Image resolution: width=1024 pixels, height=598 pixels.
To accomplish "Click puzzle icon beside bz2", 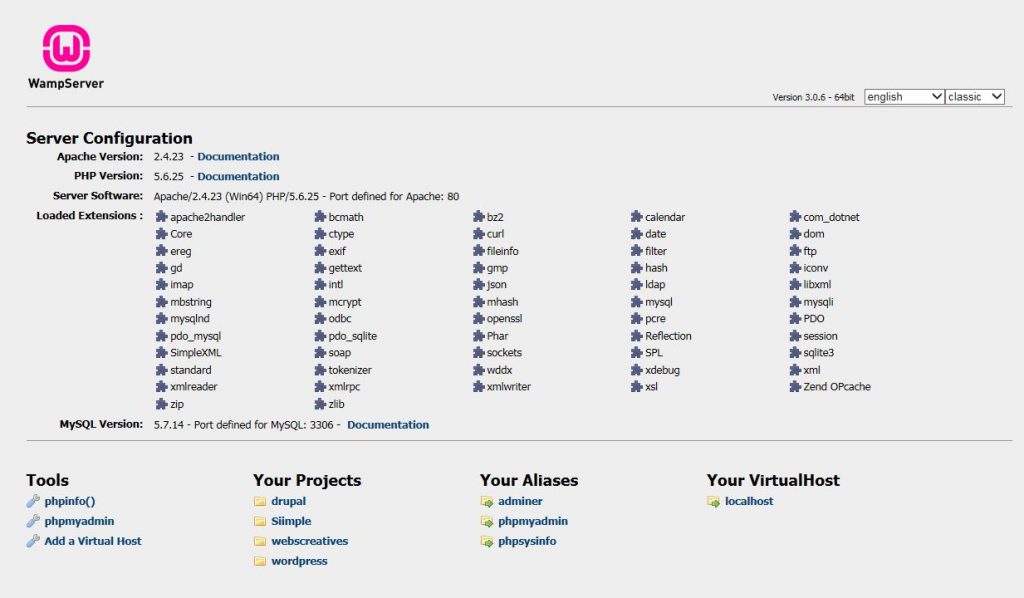I will pyautogui.click(x=479, y=216).
